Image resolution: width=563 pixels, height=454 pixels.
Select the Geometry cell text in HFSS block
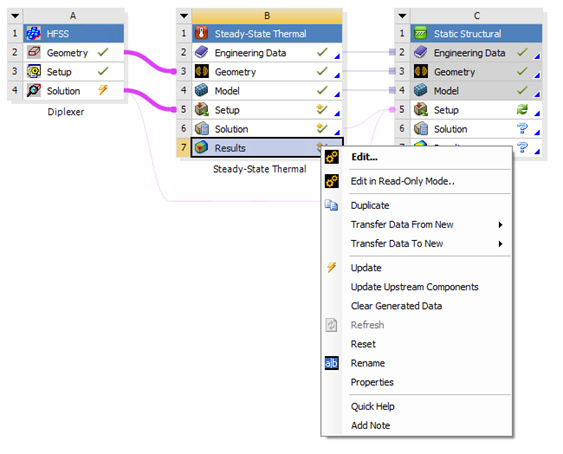pyautogui.click(x=67, y=53)
